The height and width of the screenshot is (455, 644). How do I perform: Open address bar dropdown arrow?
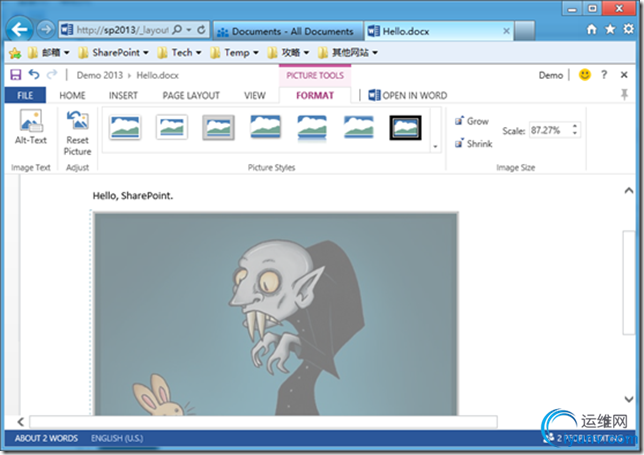(x=189, y=30)
